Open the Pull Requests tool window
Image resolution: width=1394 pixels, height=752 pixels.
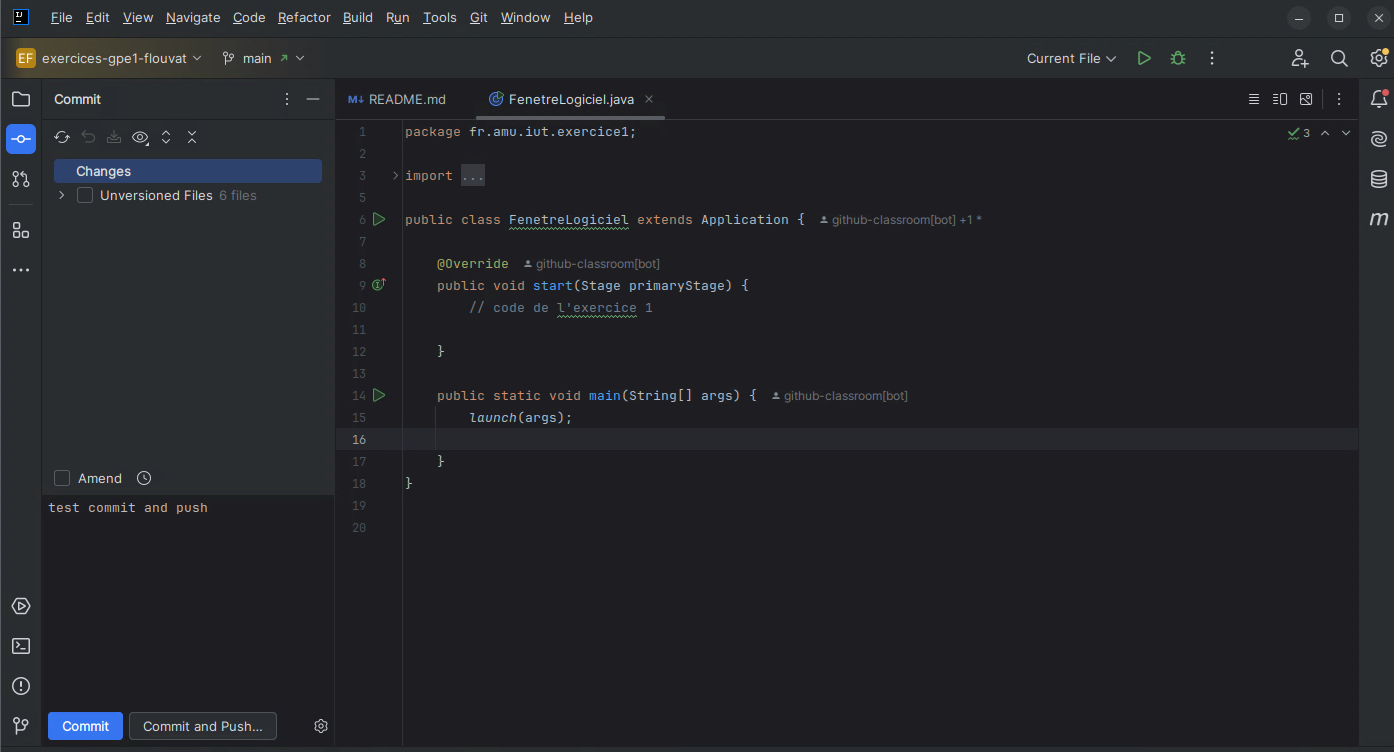click(21, 179)
